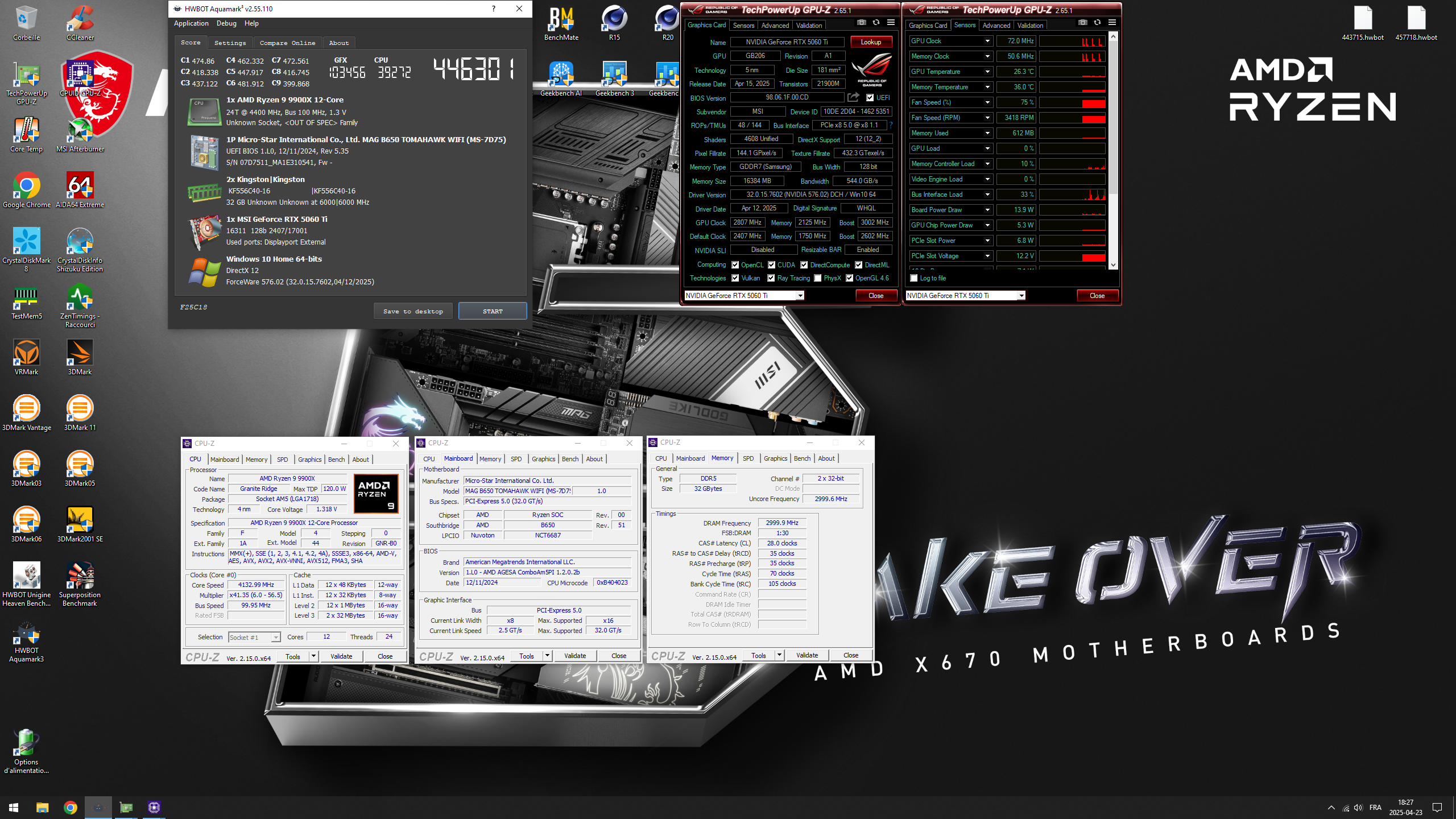Click Lookup button in GPU-Z

[871, 42]
